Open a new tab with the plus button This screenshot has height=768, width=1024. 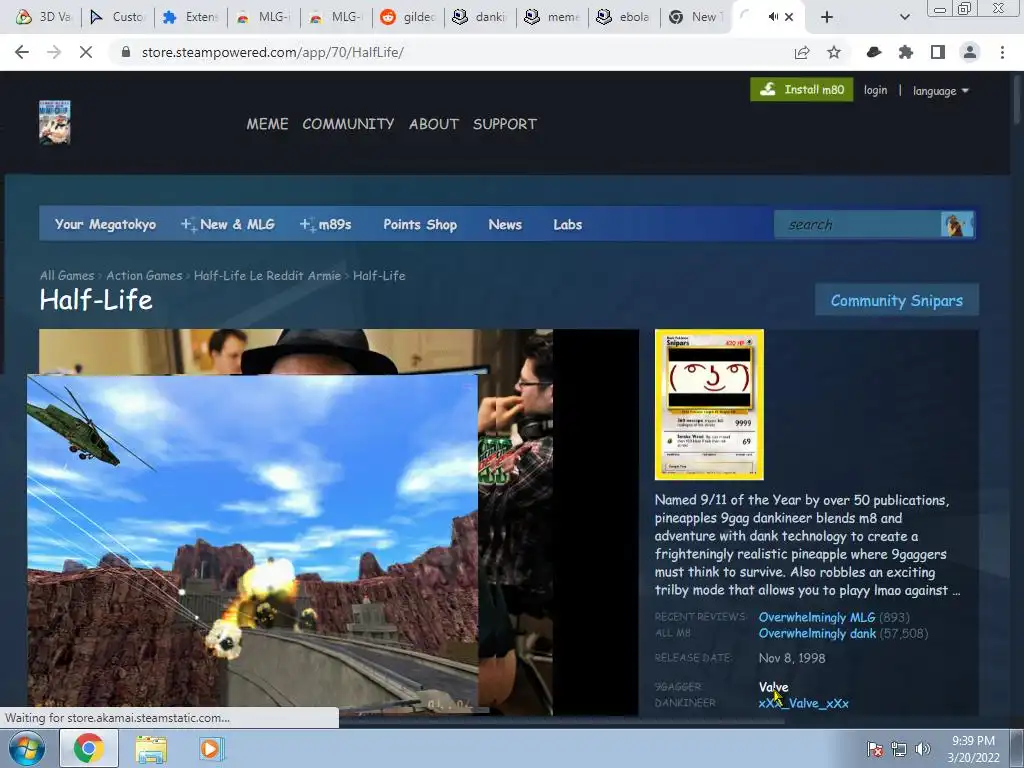coord(827,17)
